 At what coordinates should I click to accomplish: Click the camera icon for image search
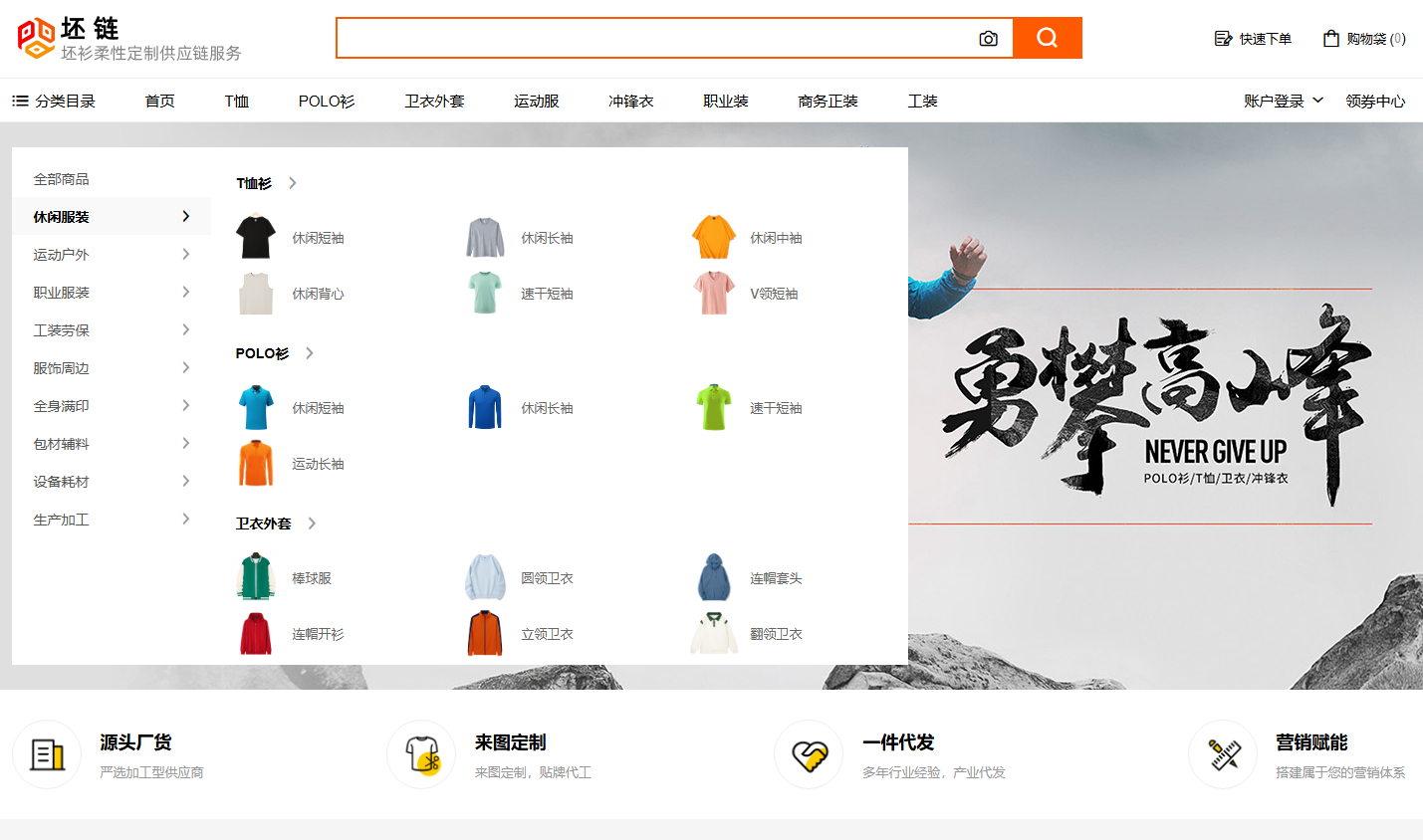988,38
